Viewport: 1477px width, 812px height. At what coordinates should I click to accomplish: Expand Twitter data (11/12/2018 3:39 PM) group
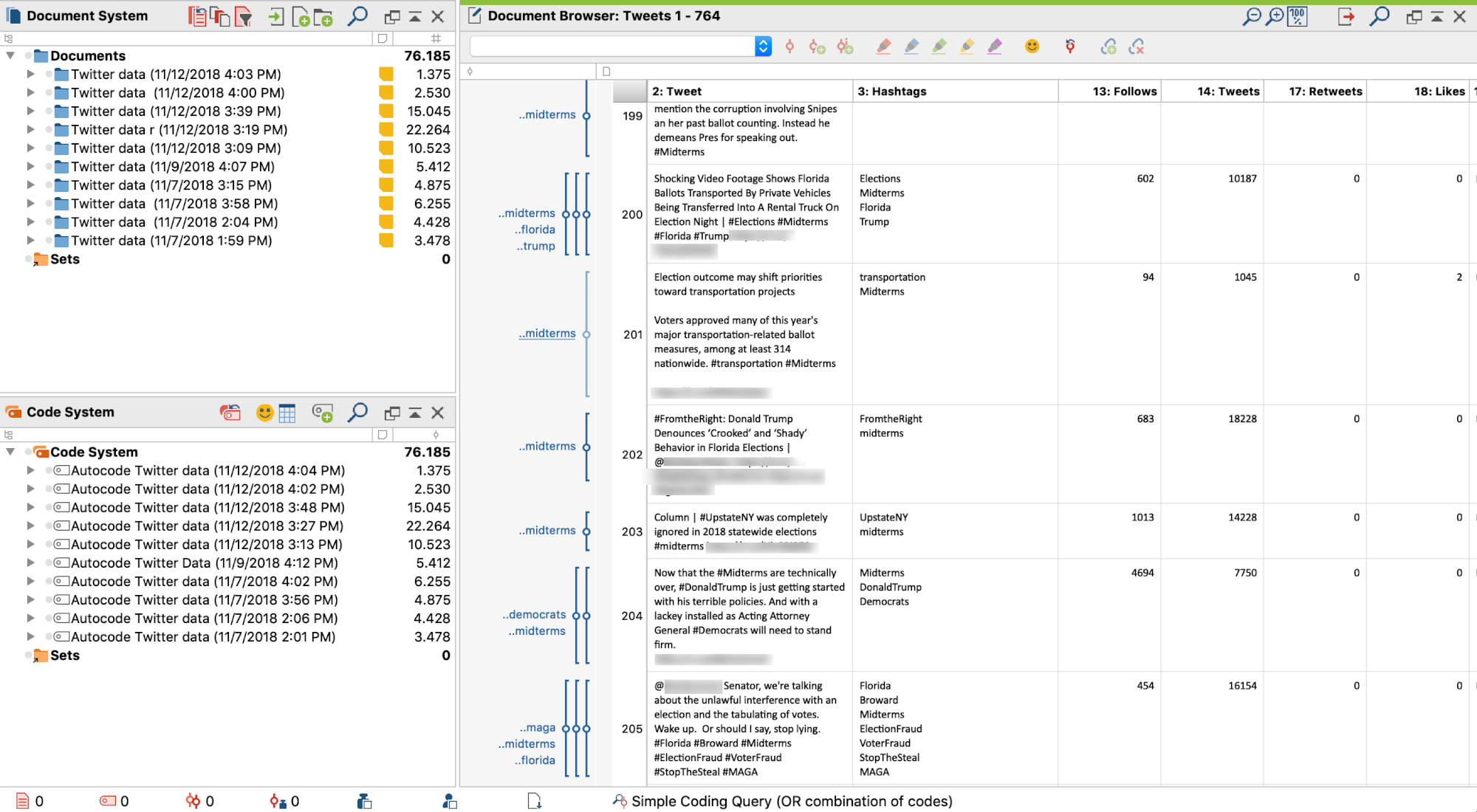click(x=30, y=111)
